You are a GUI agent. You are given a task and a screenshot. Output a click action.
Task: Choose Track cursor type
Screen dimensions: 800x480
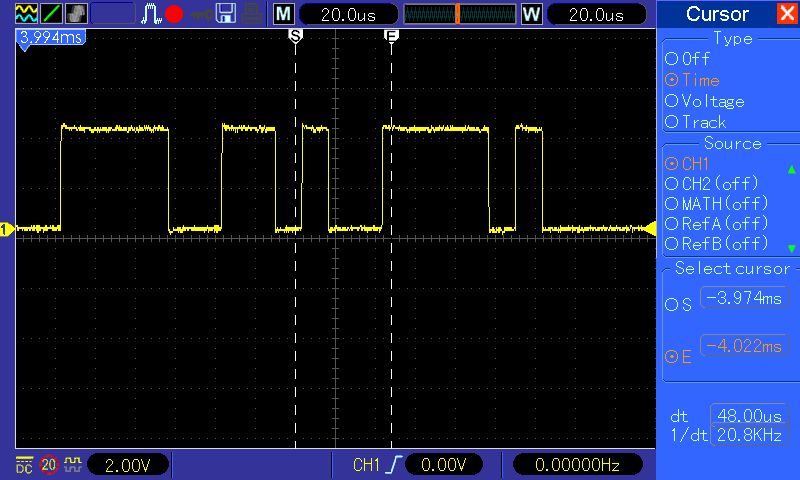tap(695, 122)
